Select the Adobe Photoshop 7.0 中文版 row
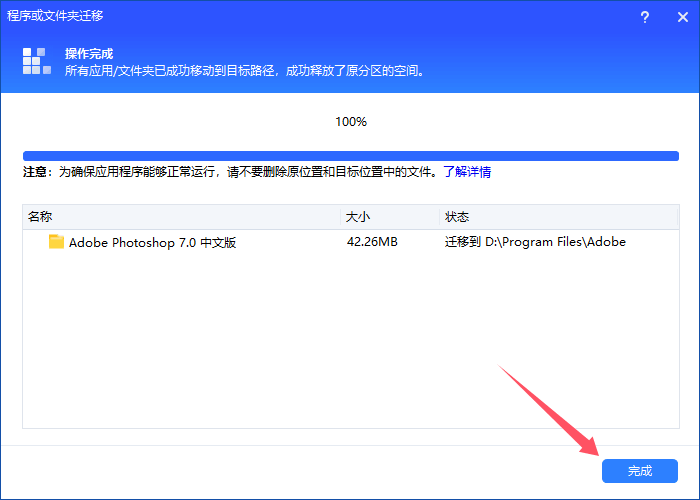Image resolution: width=700 pixels, height=500 pixels. pos(351,242)
